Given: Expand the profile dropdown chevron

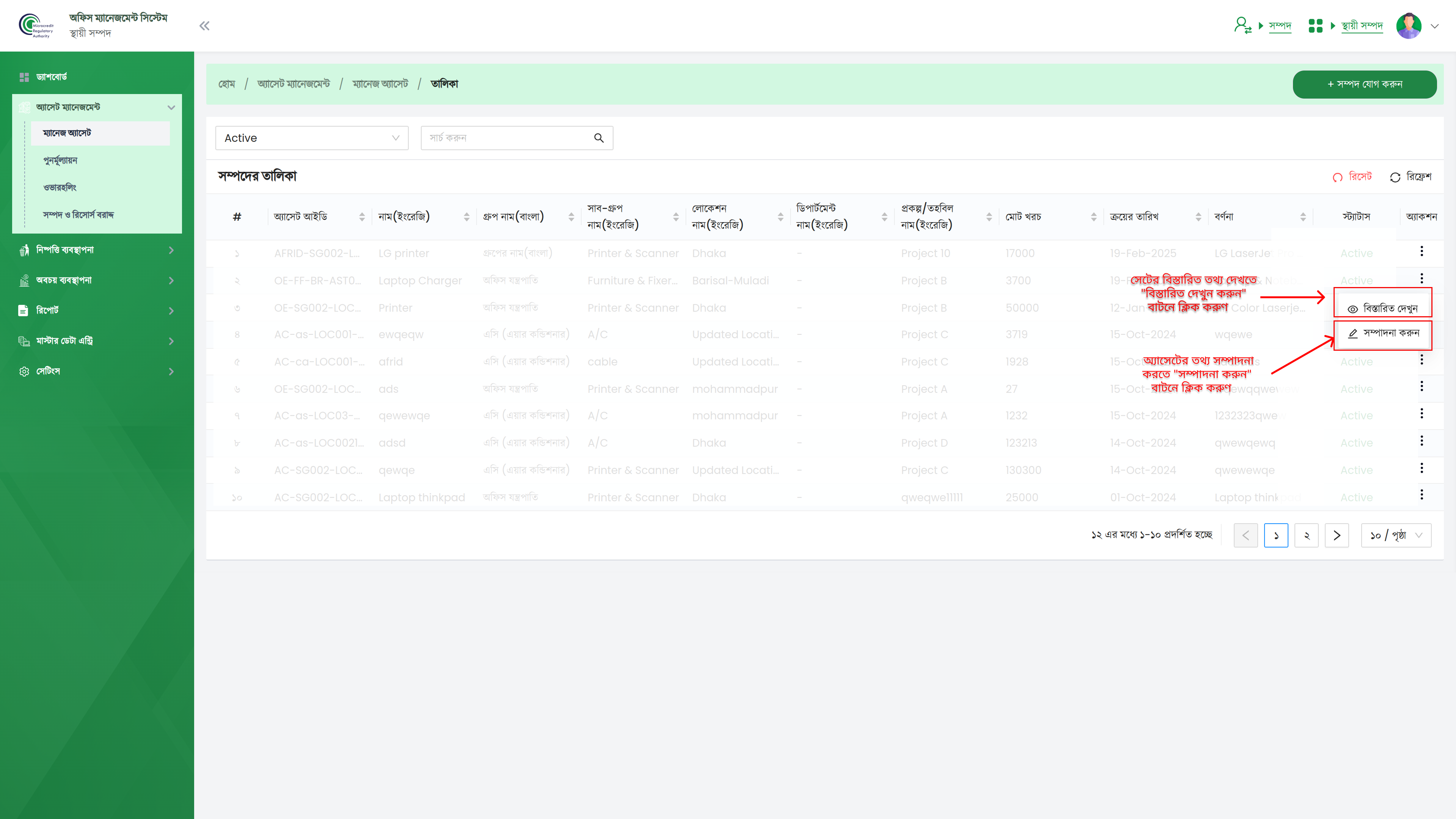Looking at the screenshot, I should (x=1434, y=25).
